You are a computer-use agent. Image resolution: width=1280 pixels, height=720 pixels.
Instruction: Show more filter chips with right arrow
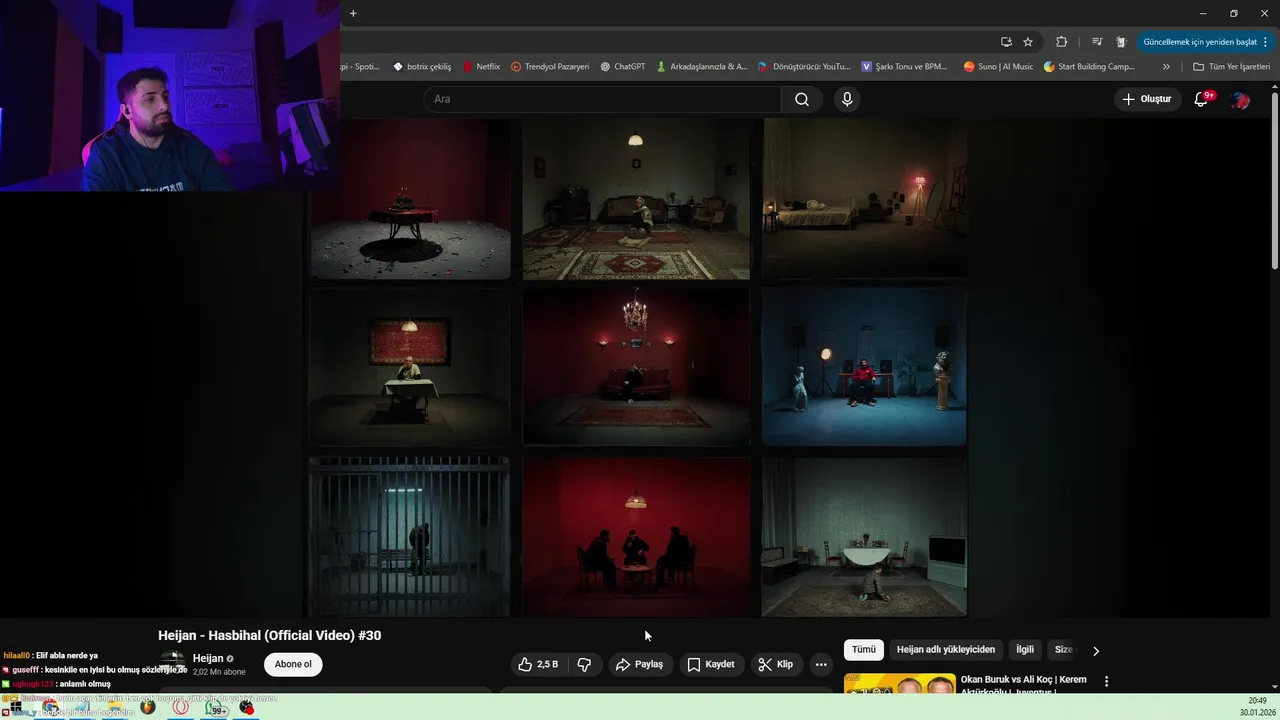tap(1096, 650)
